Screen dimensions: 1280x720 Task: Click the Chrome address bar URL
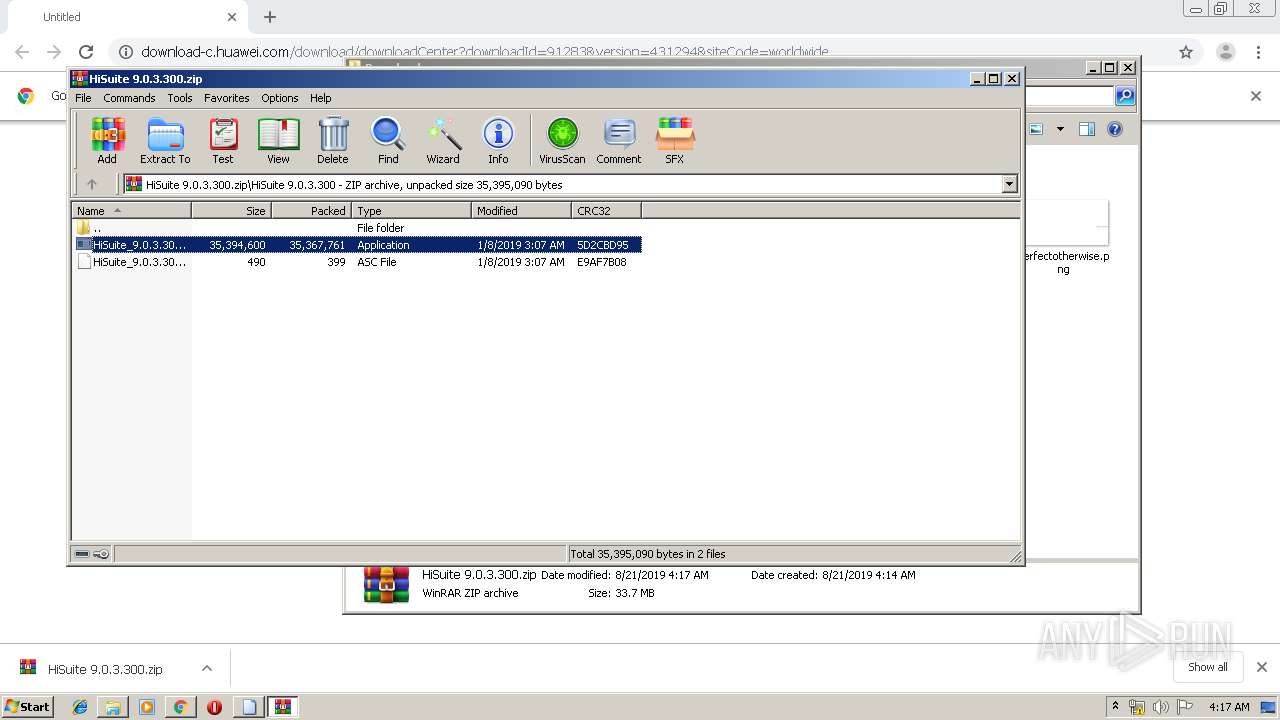point(484,52)
